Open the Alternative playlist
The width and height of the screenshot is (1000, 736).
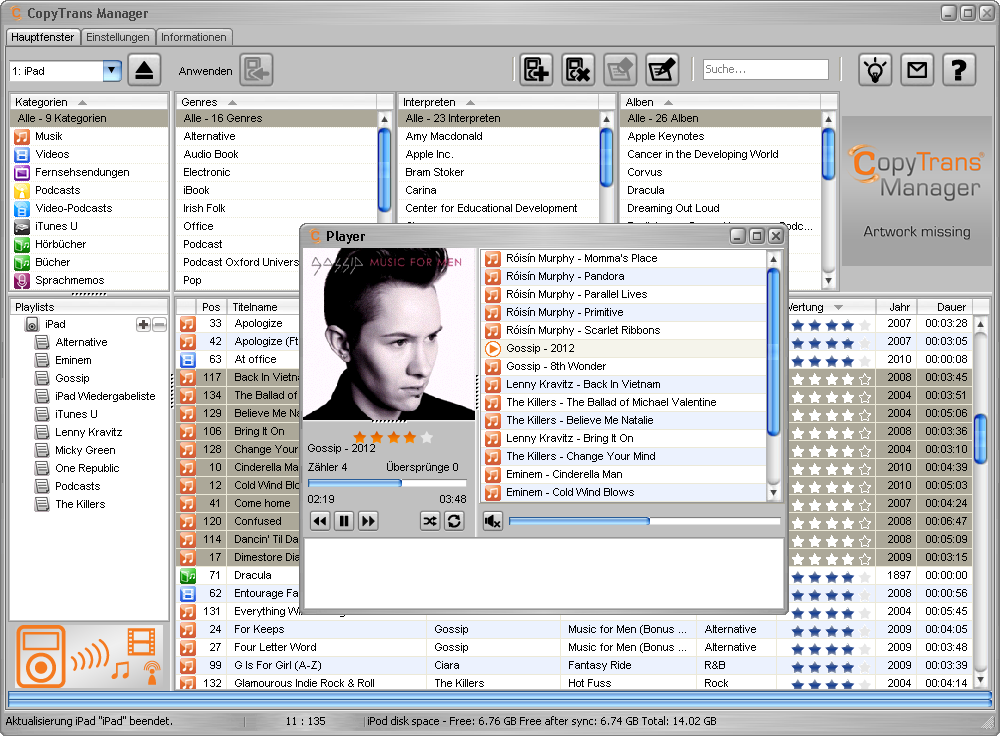tap(81, 342)
